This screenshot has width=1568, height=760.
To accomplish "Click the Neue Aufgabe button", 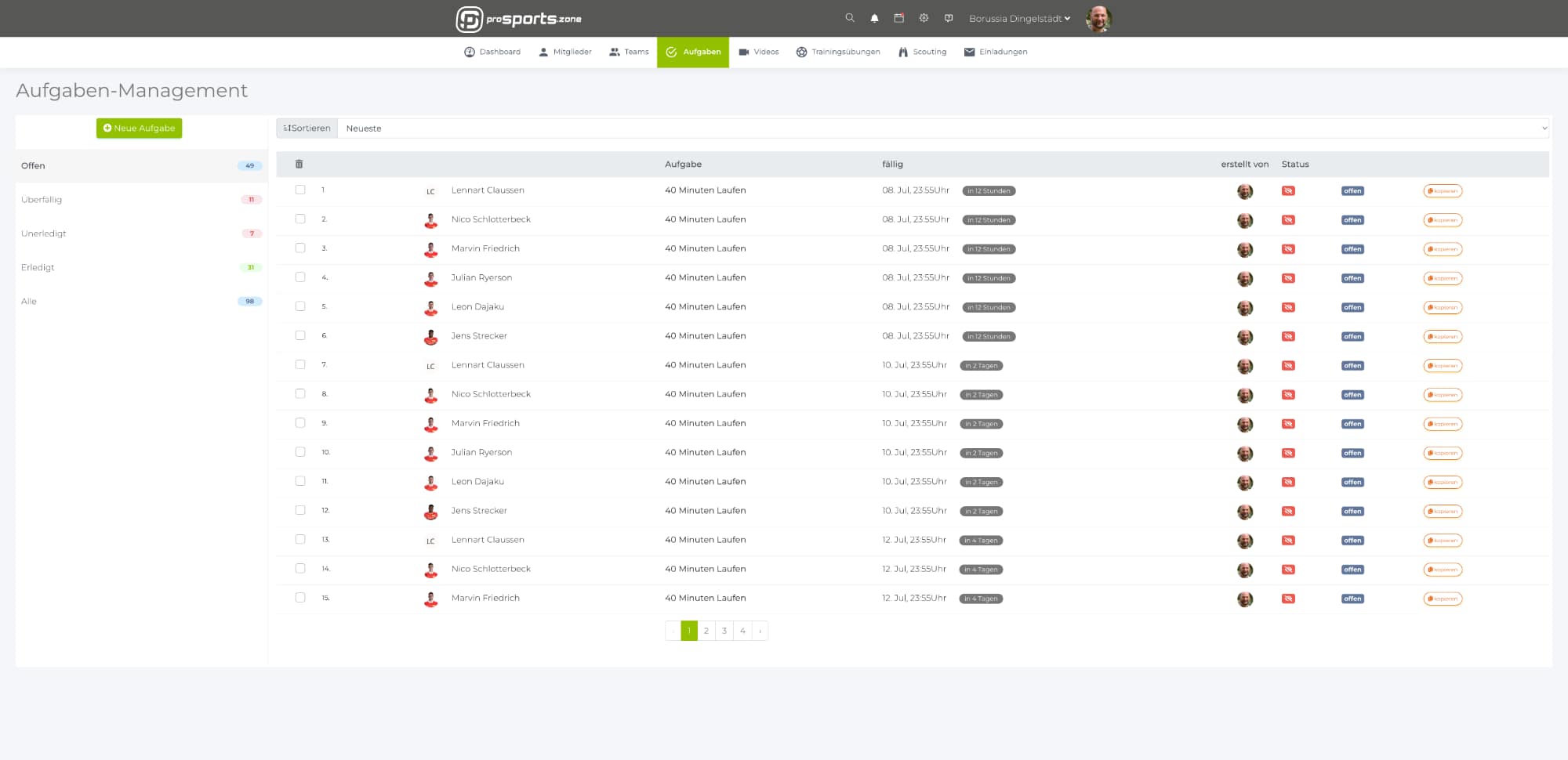I will click(x=140, y=128).
